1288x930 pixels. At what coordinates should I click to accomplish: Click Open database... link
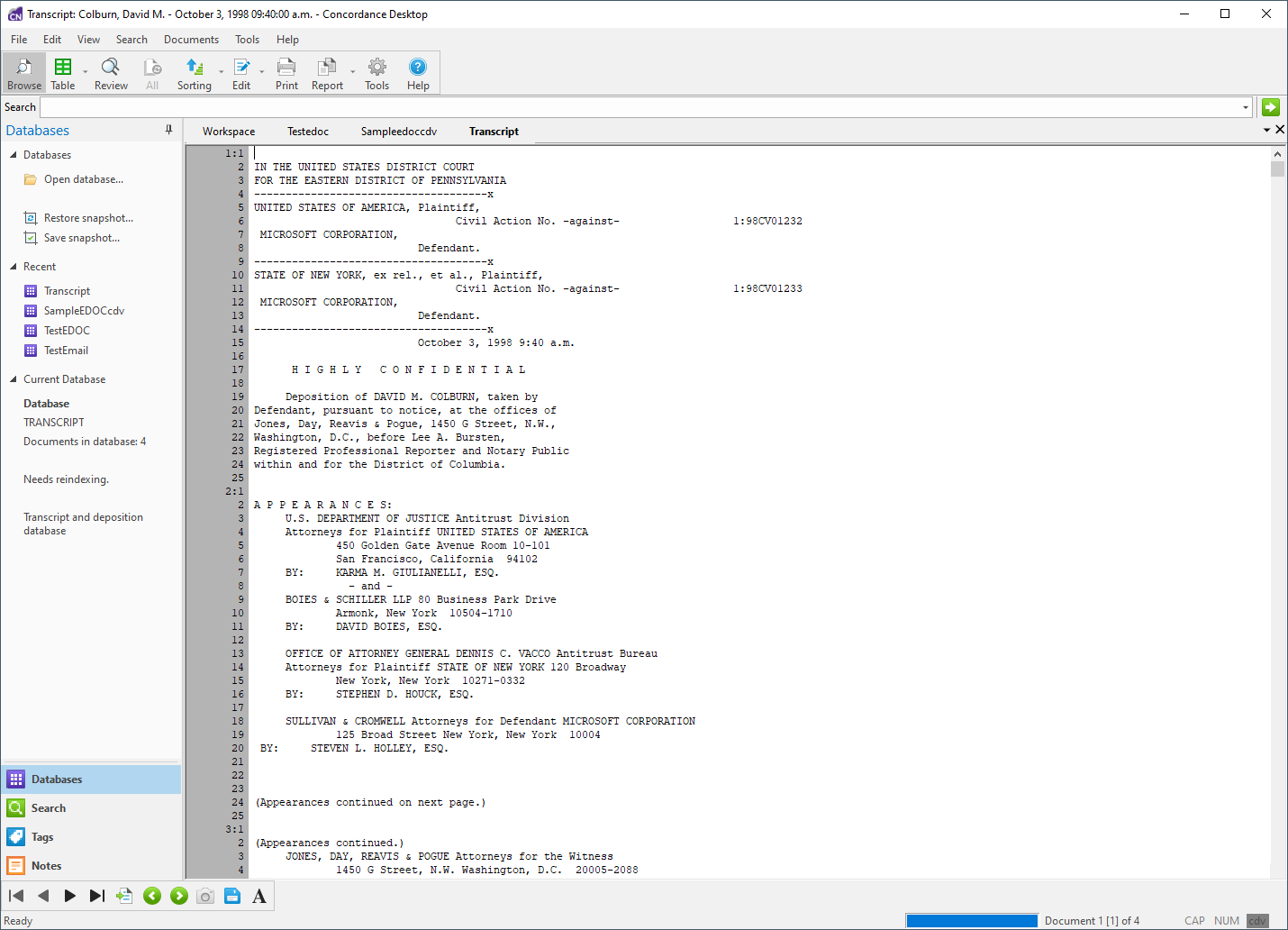(x=84, y=179)
